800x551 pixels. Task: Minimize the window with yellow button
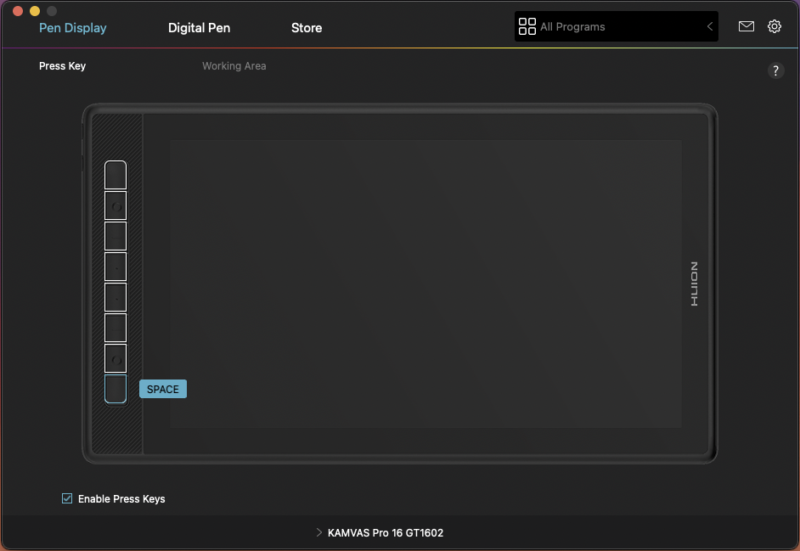coord(35,11)
